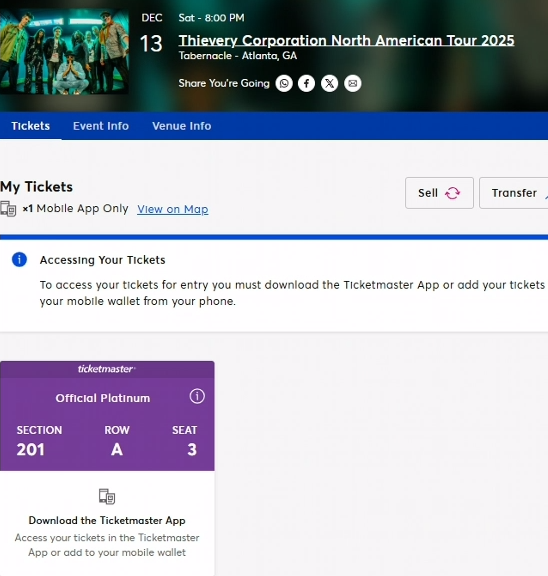Open Official Platinum info icon

197,396
